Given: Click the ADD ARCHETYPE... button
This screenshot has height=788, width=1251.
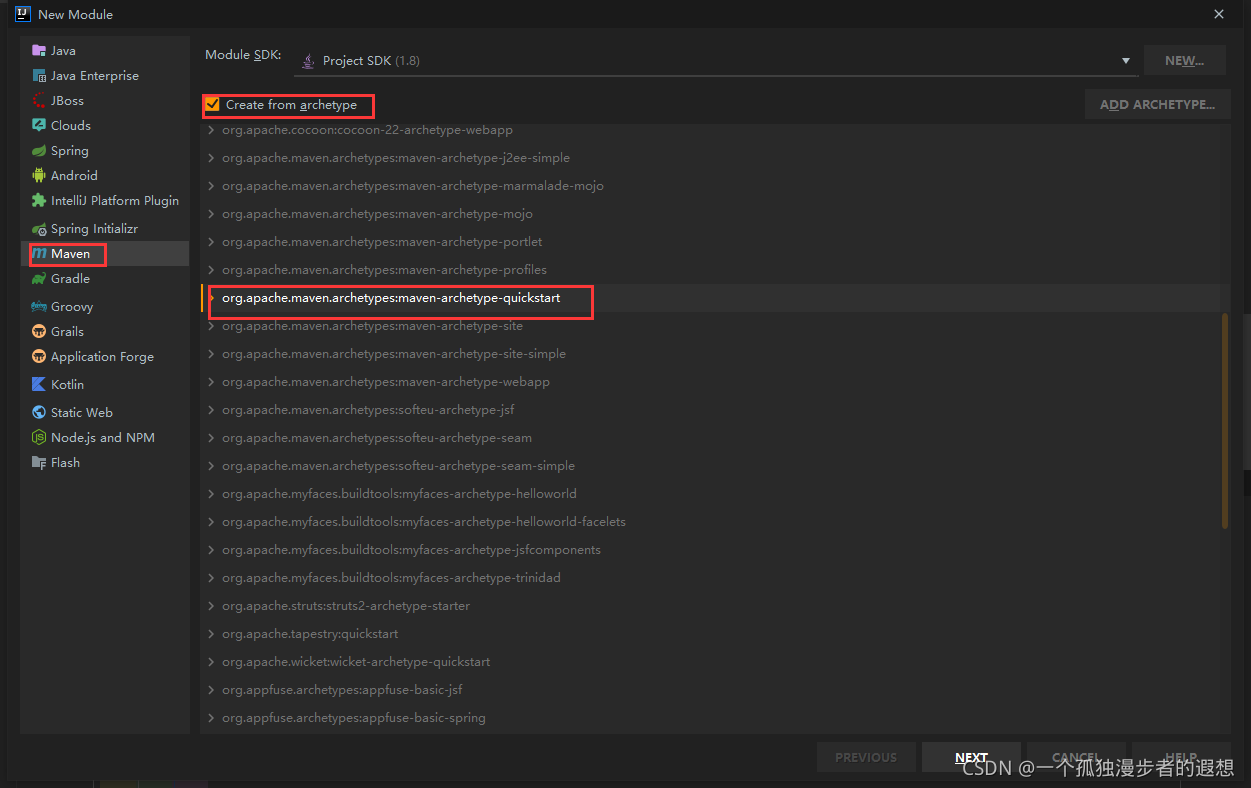Looking at the screenshot, I should click(1157, 104).
